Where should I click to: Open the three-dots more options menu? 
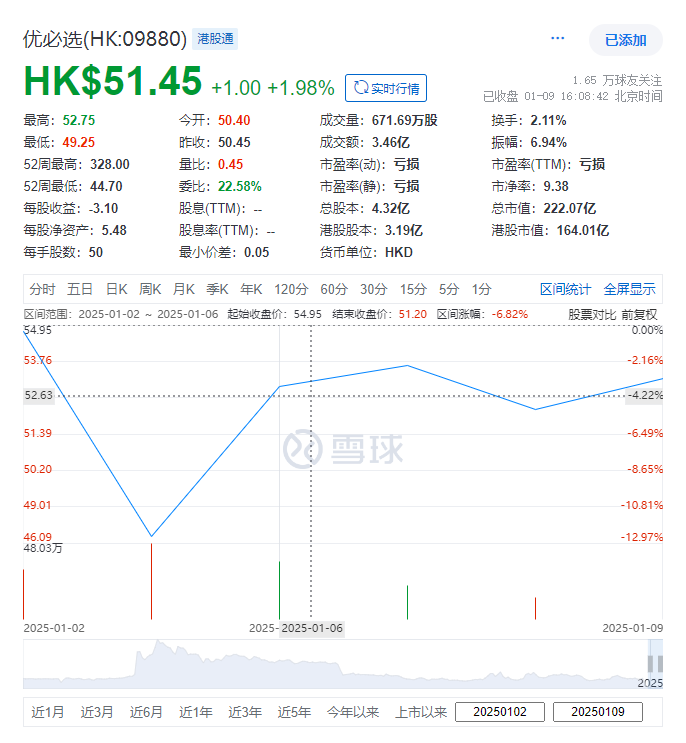click(558, 38)
